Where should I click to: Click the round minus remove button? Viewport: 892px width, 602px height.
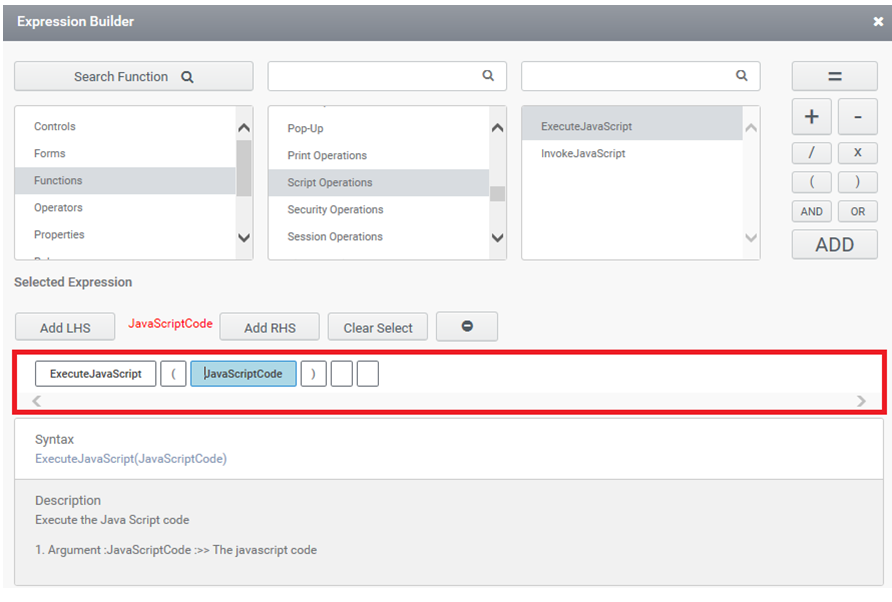point(466,327)
